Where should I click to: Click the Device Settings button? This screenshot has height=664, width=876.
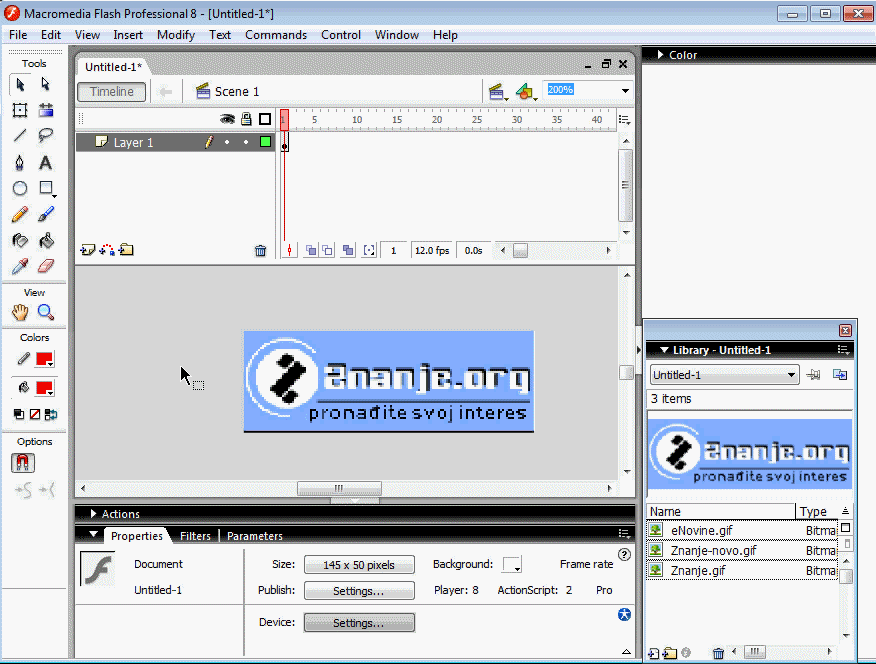[x=359, y=623]
